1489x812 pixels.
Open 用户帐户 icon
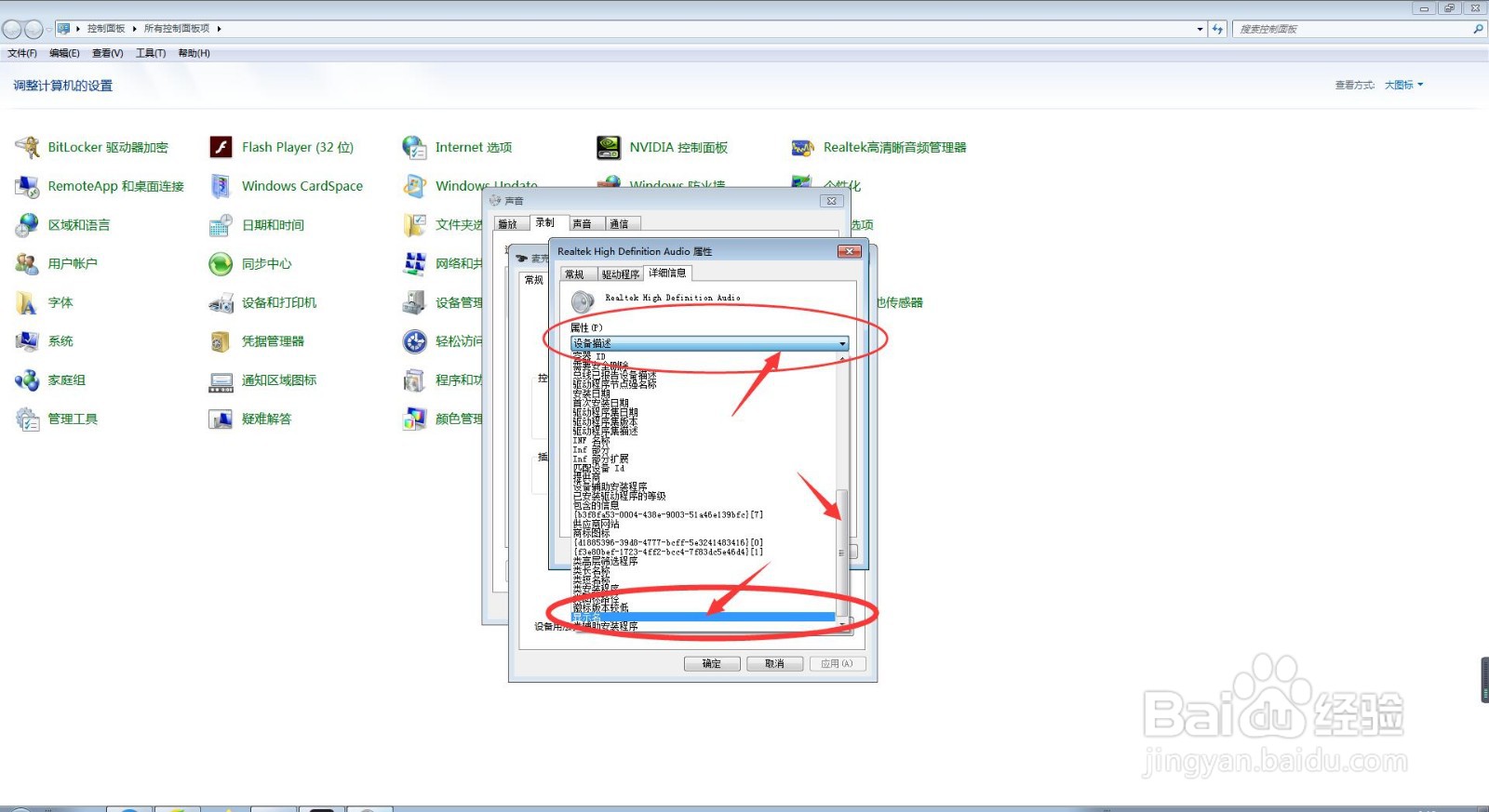point(27,264)
